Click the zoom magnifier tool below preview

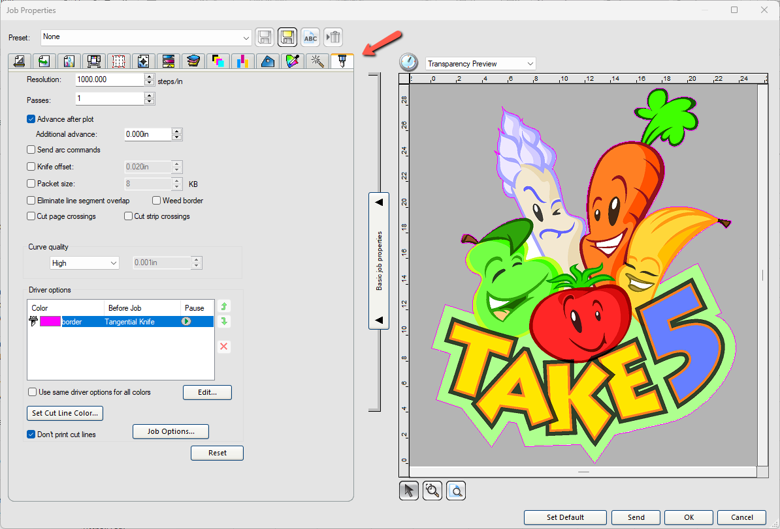coord(432,491)
